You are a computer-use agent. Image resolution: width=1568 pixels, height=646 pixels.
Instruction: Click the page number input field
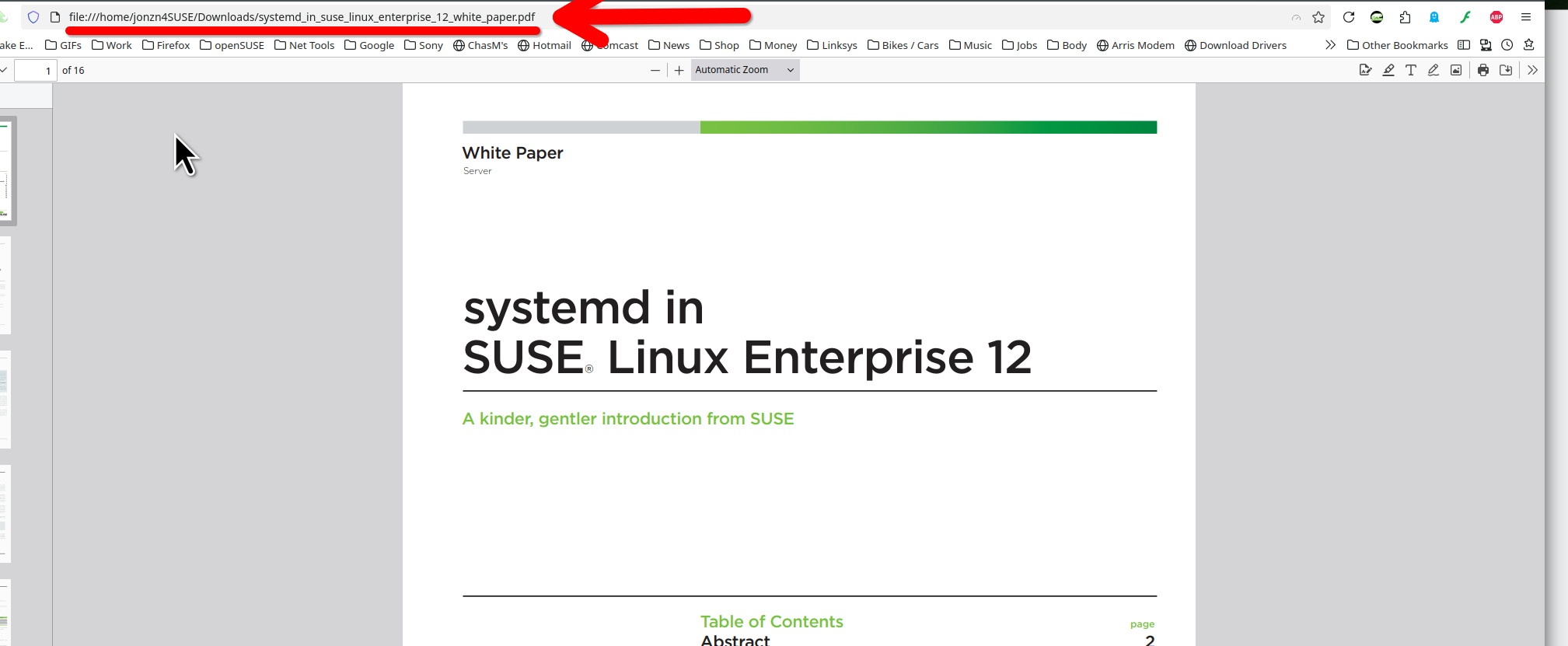point(35,70)
